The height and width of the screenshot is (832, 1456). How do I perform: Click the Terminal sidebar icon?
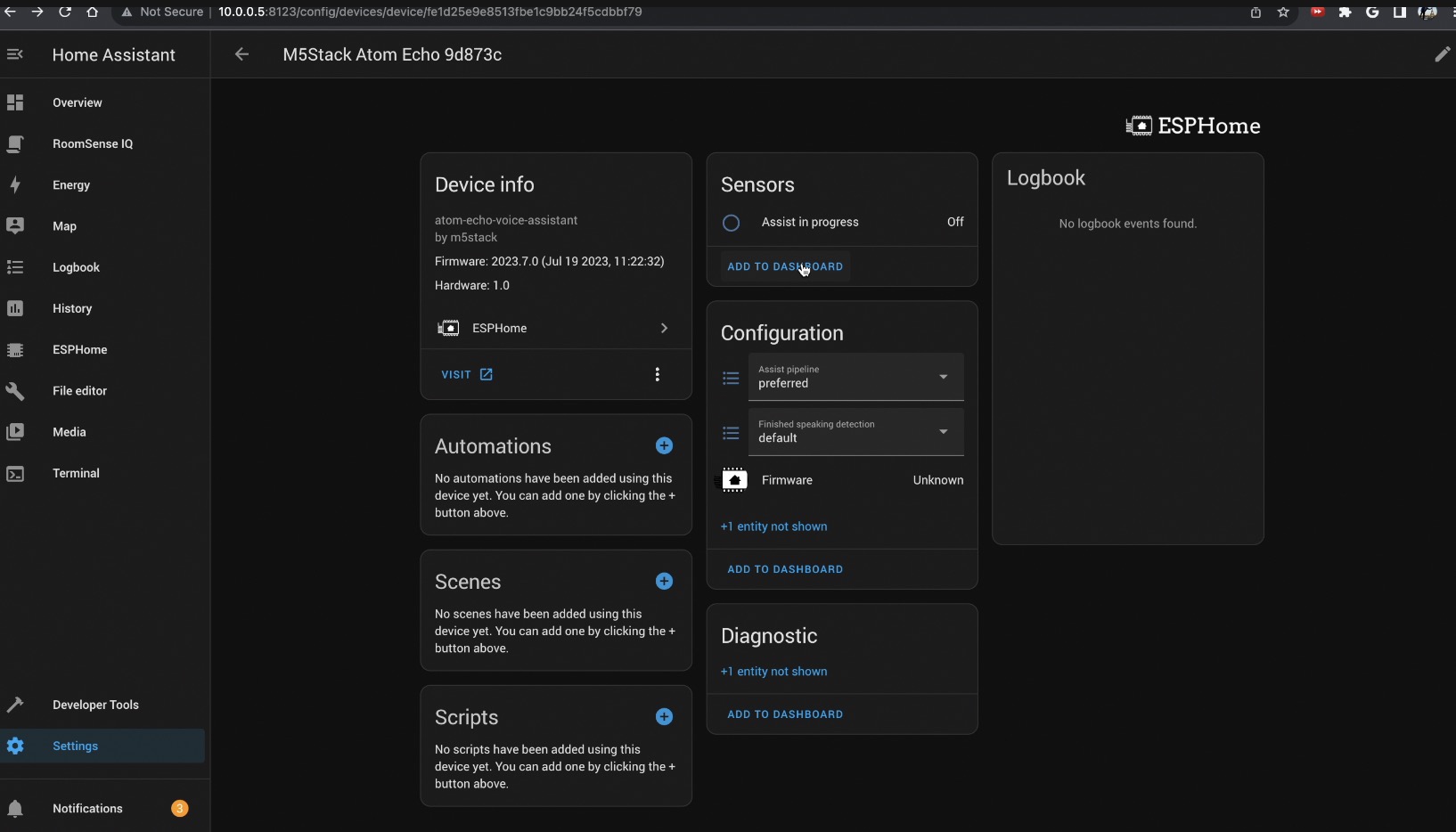(x=15, y=473)
